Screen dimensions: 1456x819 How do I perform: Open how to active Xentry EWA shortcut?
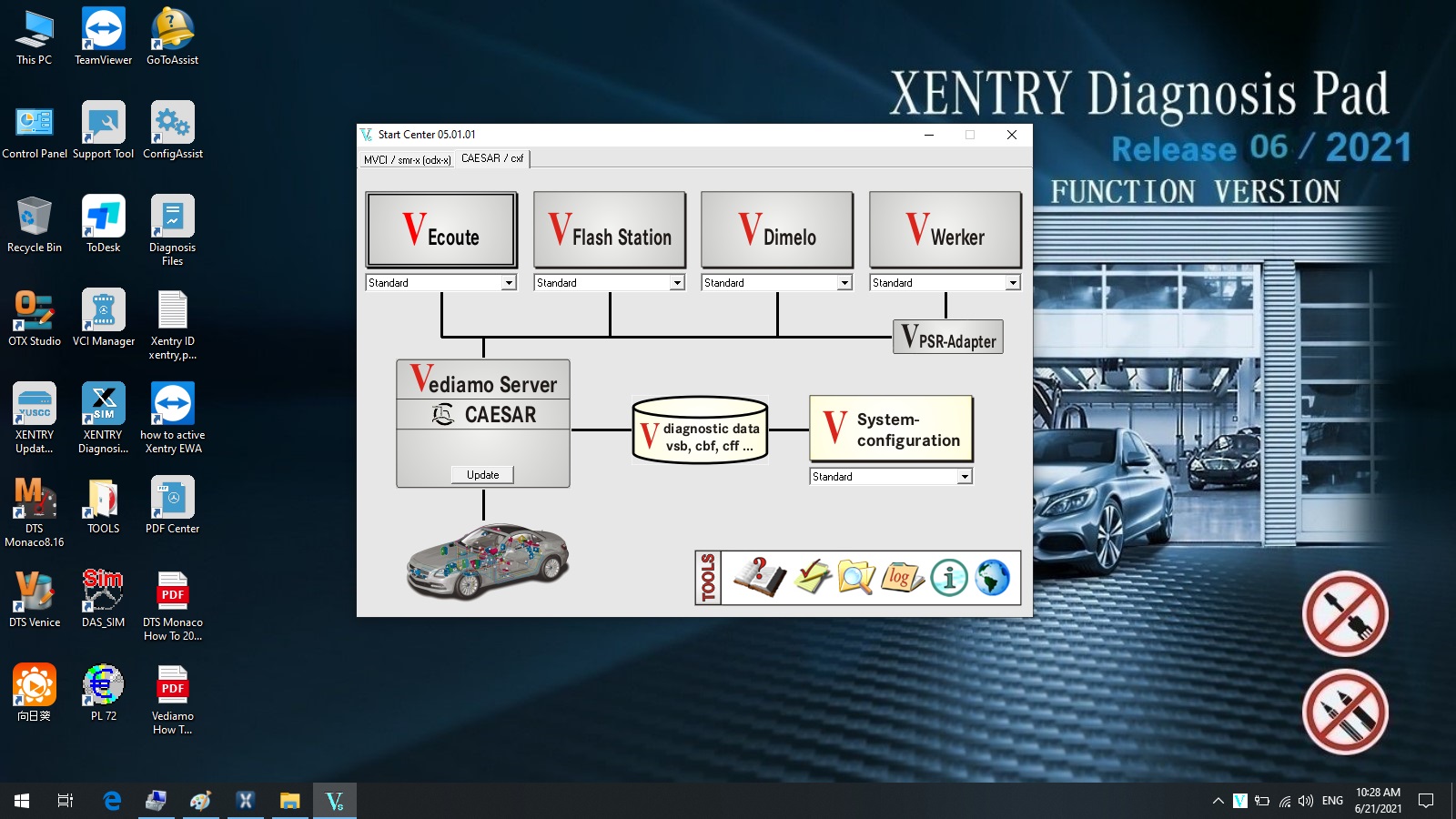click(x=173, y=419)
